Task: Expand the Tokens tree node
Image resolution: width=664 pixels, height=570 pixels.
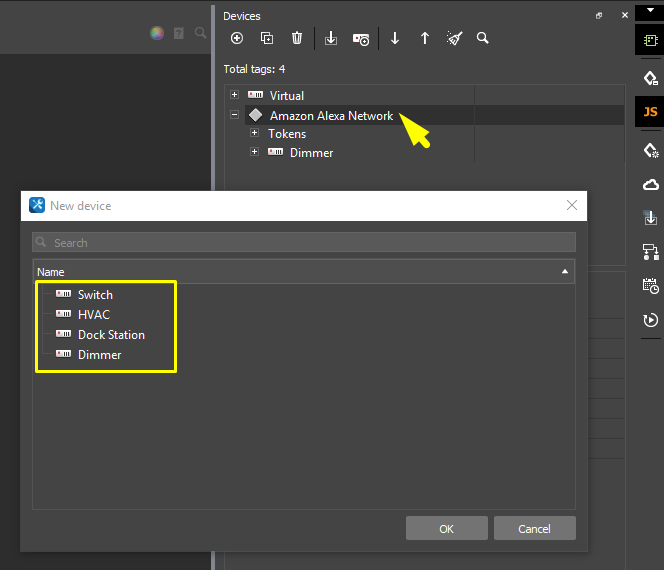Action: 254,133
